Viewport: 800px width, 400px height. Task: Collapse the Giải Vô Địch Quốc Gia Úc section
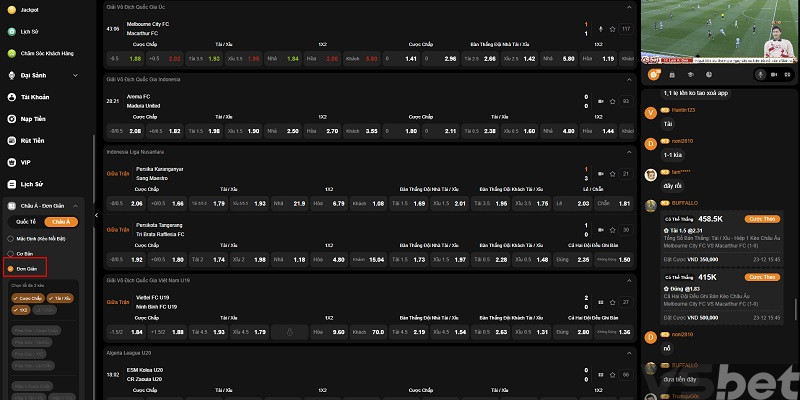pos(628,6)
